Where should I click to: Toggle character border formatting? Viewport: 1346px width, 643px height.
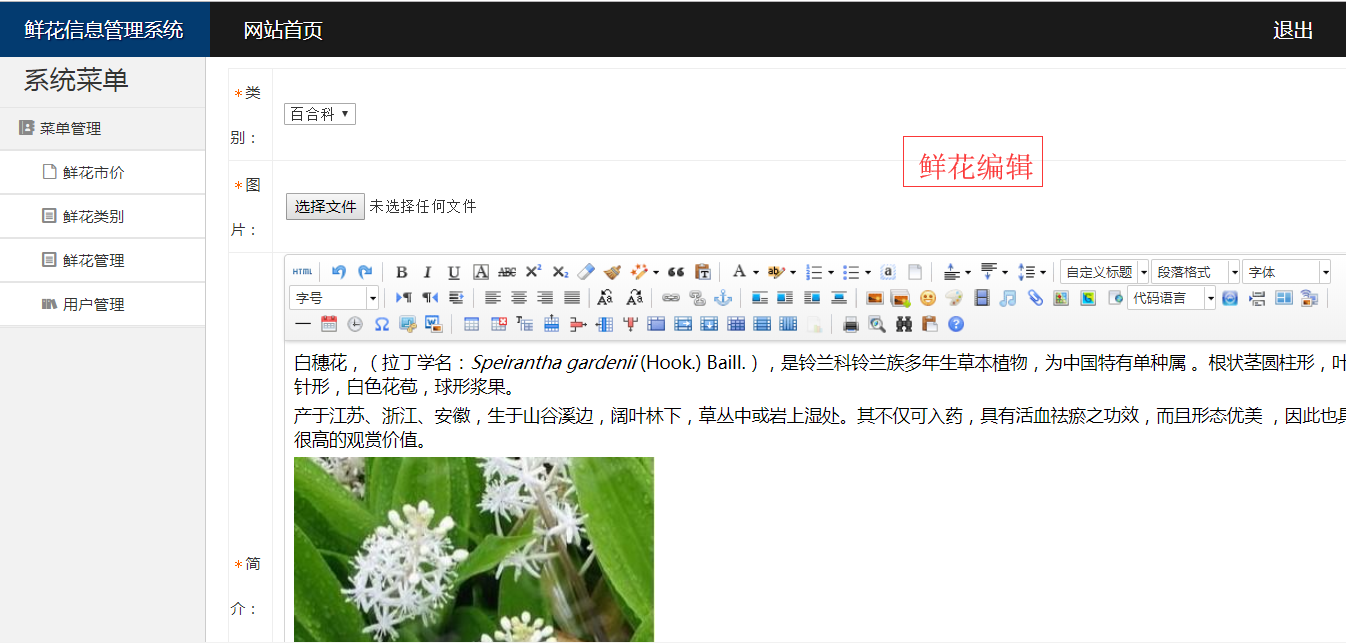pyautogui.click(x=481, y=272)
